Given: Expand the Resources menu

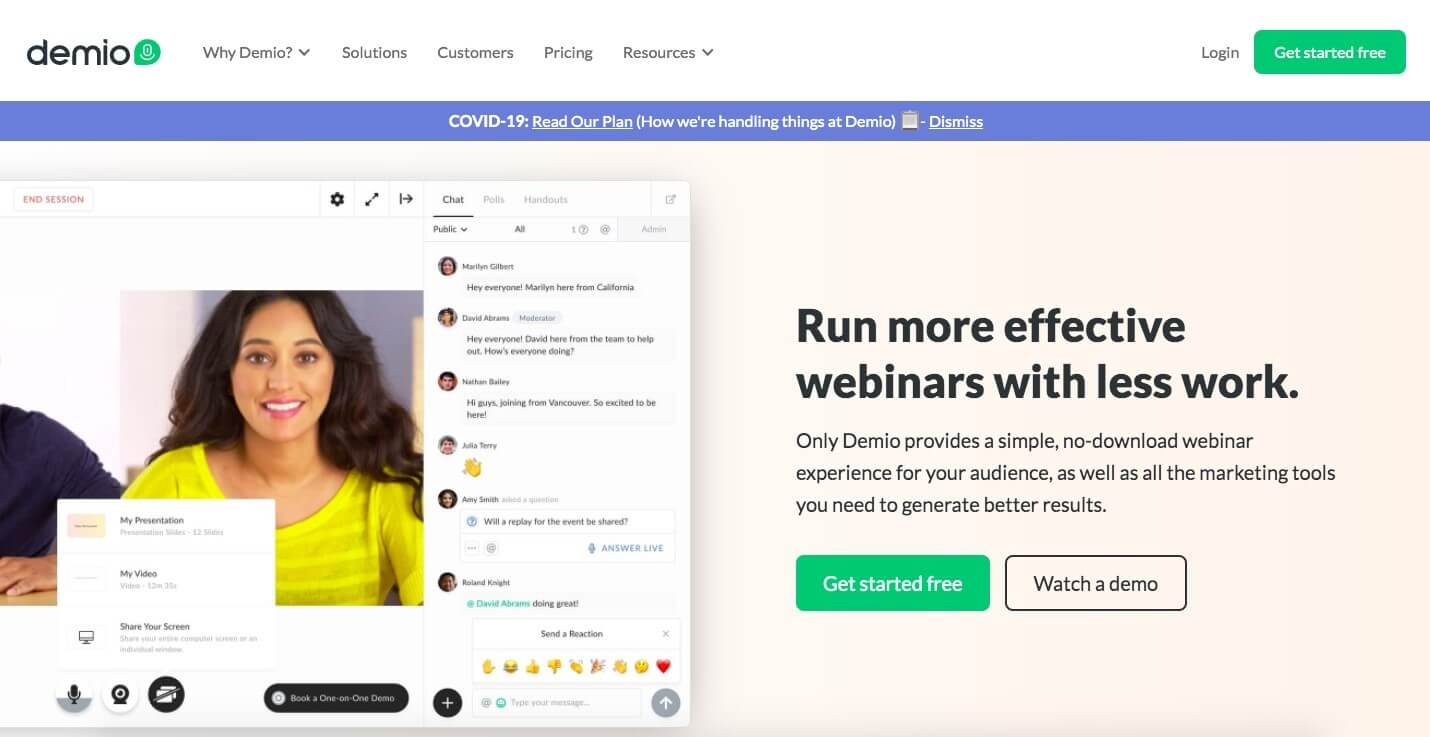Looking at the screenshot, I should point(668,52).
